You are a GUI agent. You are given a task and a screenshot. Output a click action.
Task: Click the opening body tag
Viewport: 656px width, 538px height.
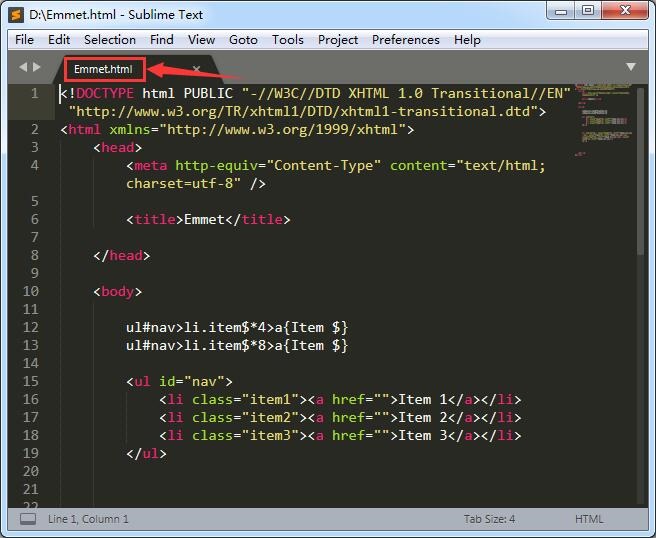118,291
